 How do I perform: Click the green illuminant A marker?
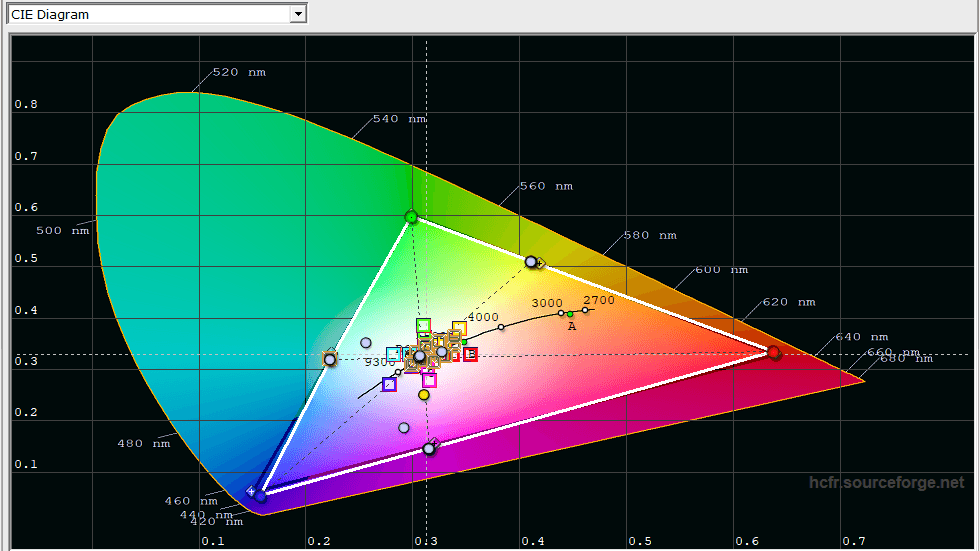571,315
